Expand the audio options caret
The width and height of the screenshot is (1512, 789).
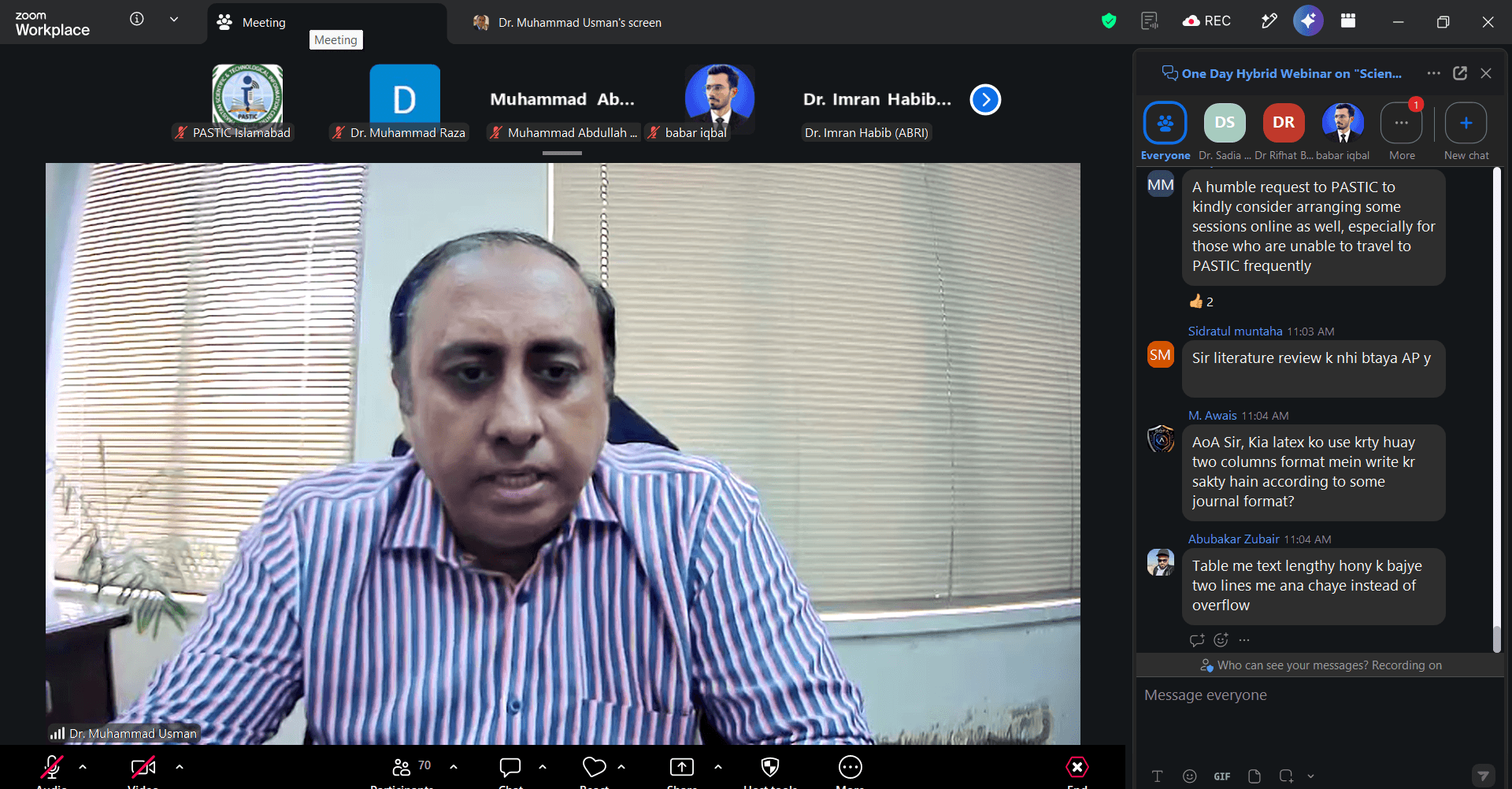(x=83, y=766)
